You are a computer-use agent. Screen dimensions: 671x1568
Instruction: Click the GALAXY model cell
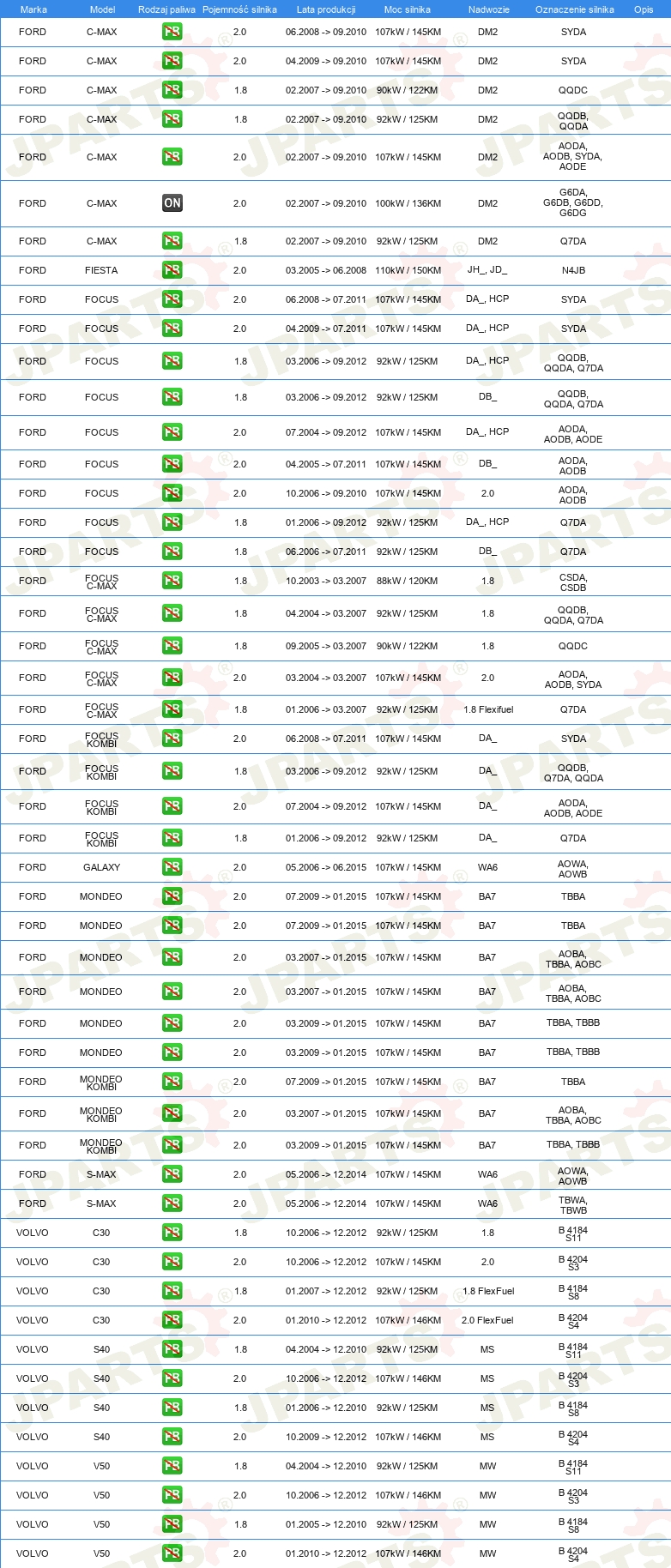point(101,867)
